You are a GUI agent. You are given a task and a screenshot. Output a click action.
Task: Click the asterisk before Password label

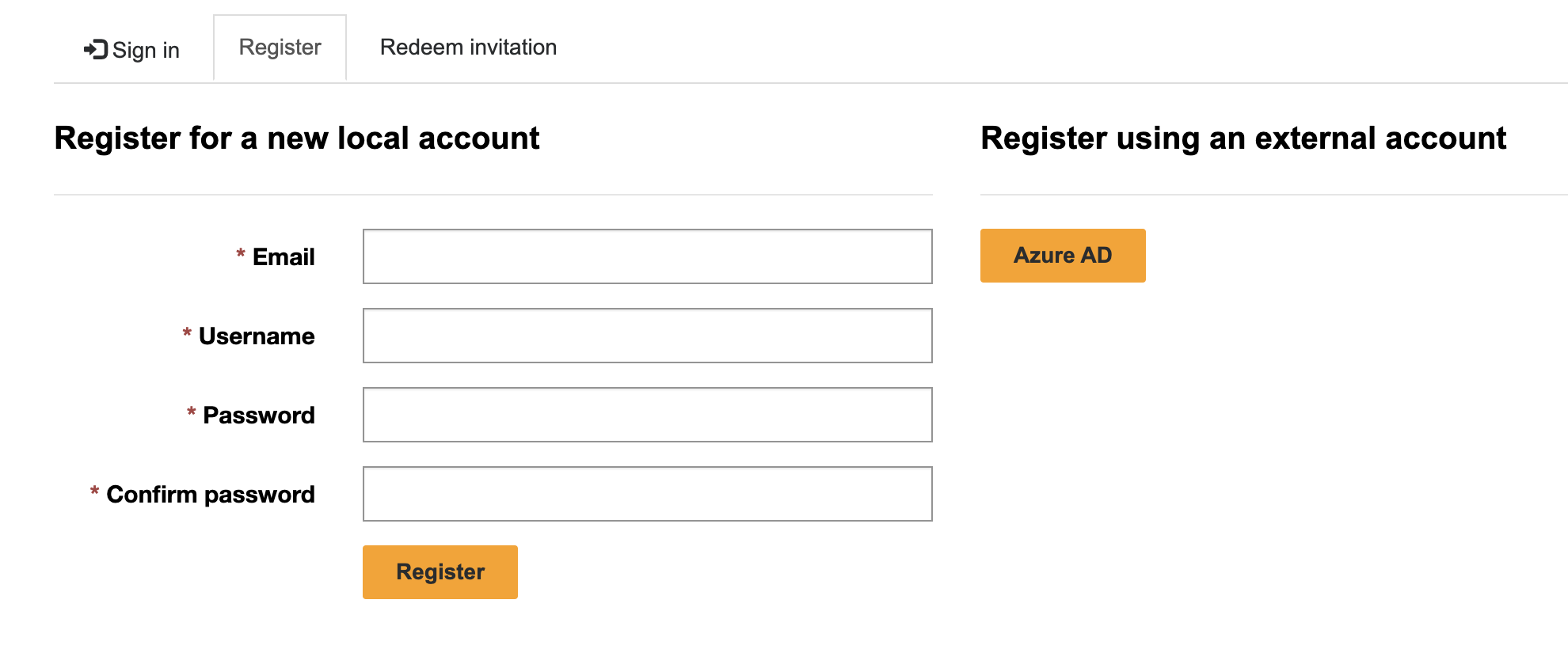(x=191, y=412)
